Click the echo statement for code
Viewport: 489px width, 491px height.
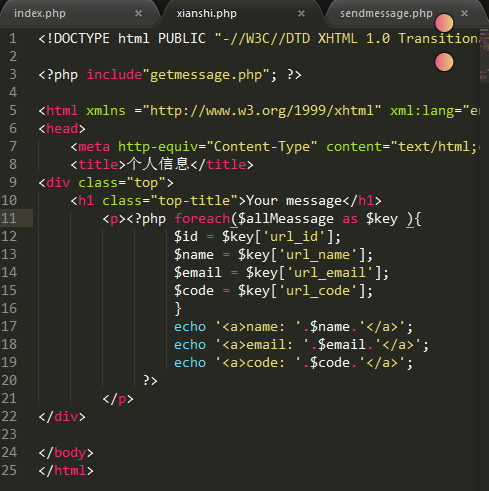293,363
